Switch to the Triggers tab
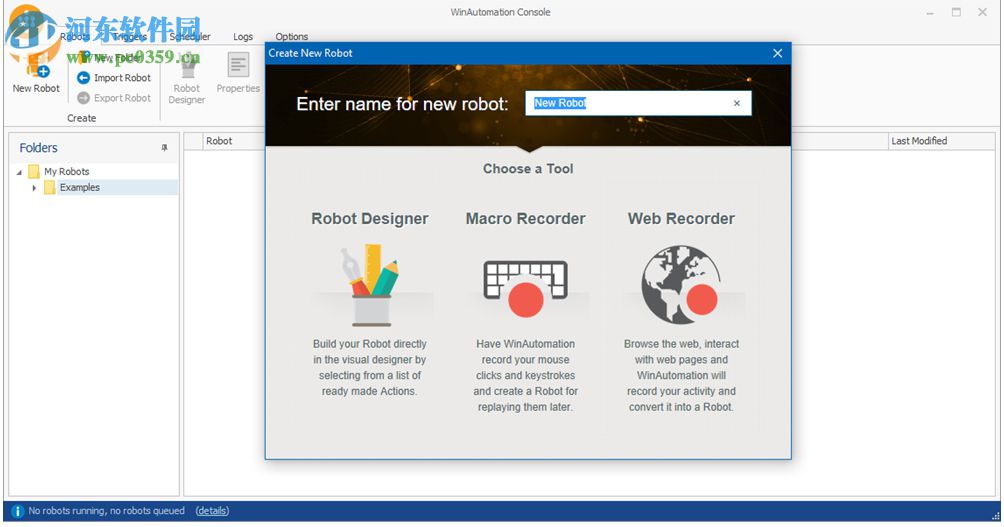This screenshot has width=1004, height=527. click(130, 36)
